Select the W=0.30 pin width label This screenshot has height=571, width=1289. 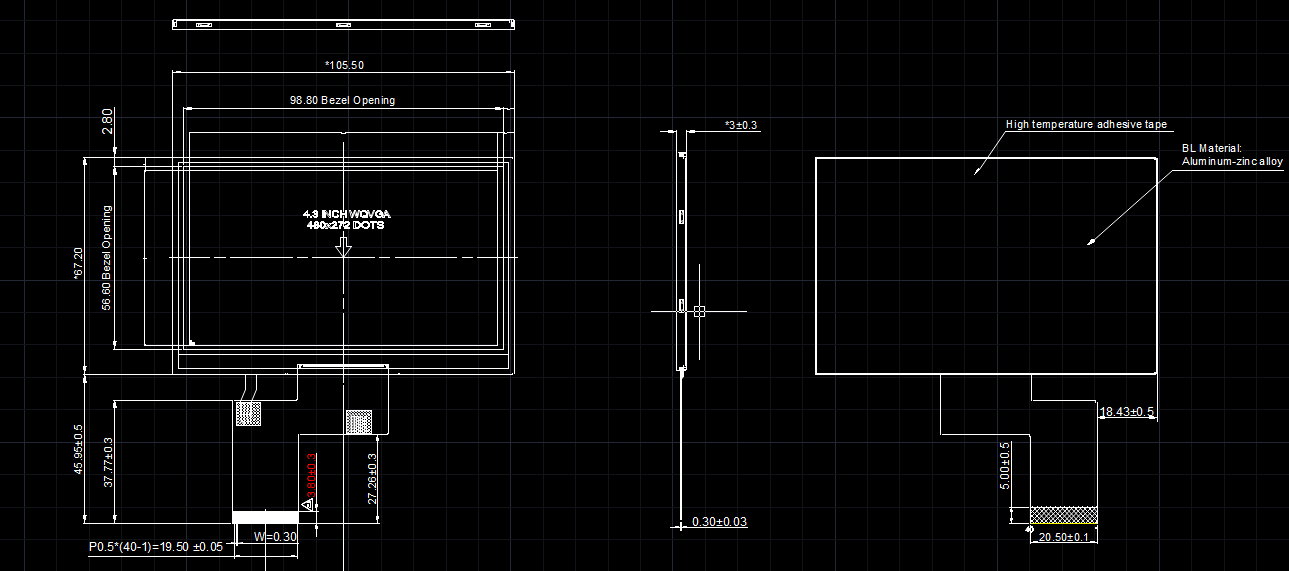[276, 536]
